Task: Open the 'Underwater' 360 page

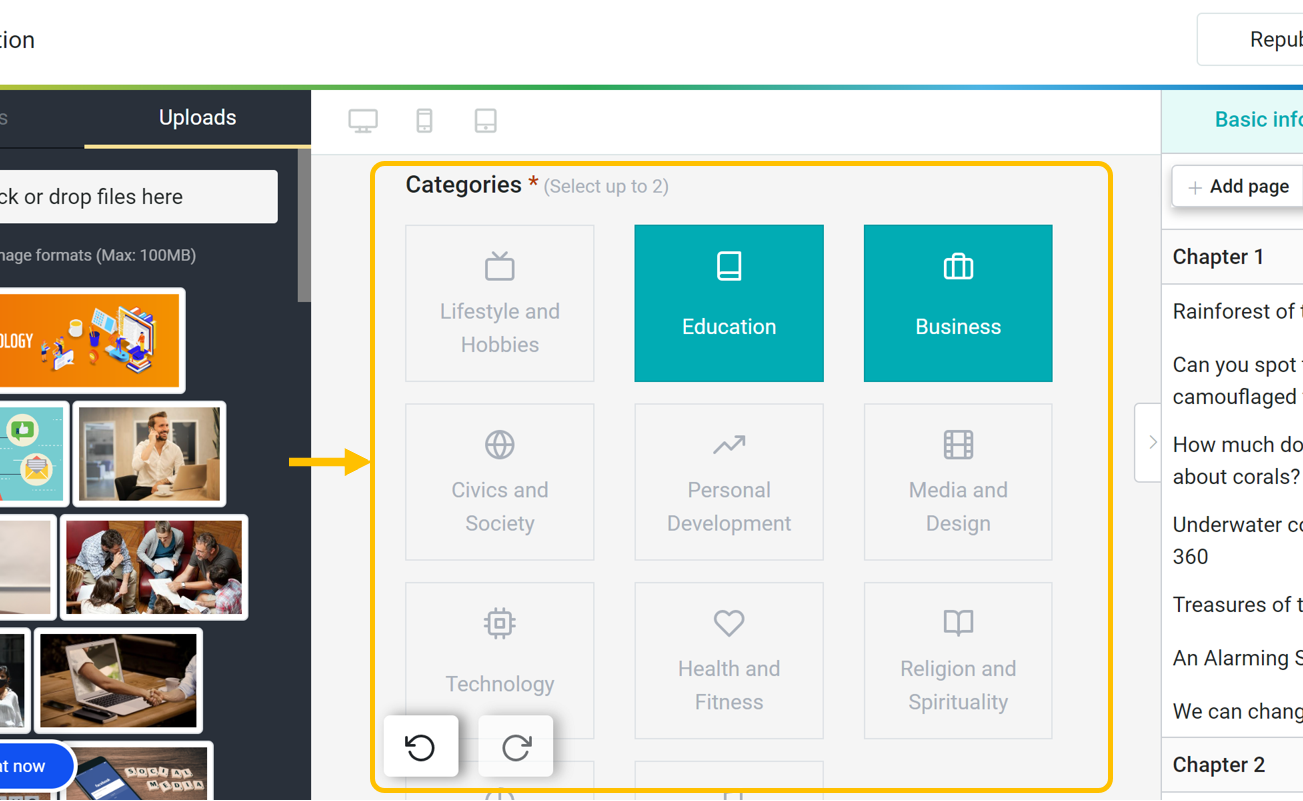Action: click(x=1238, y=540)
